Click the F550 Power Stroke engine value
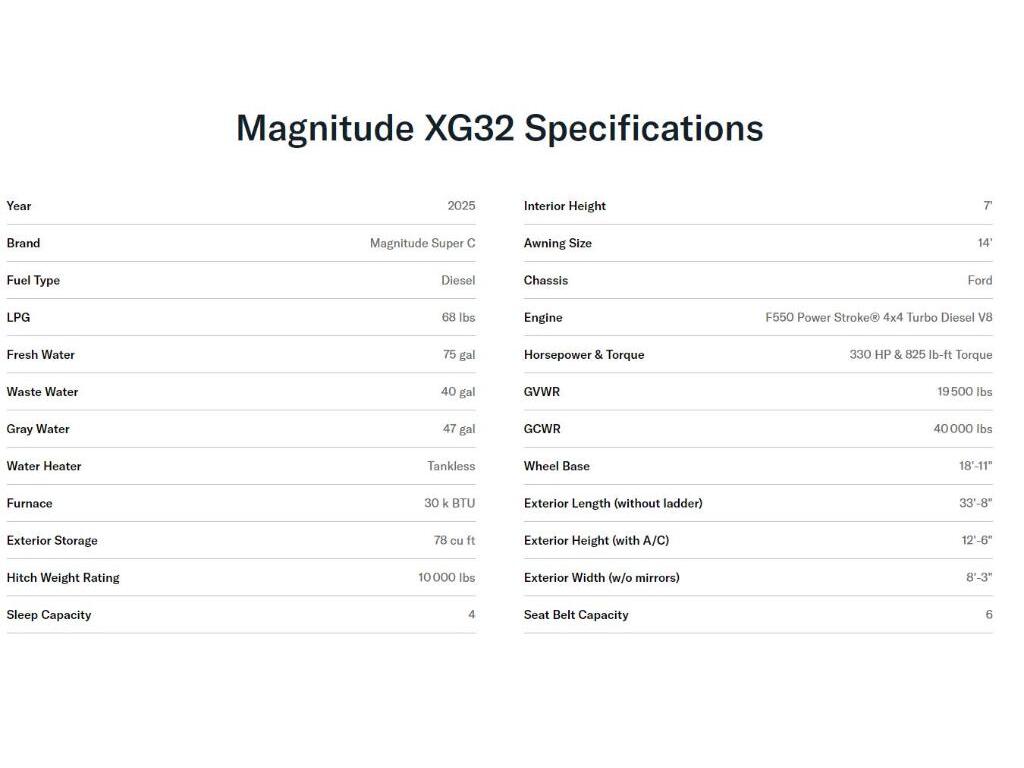The width and height of the screenshot is (1024, 768). pos(879,317)
